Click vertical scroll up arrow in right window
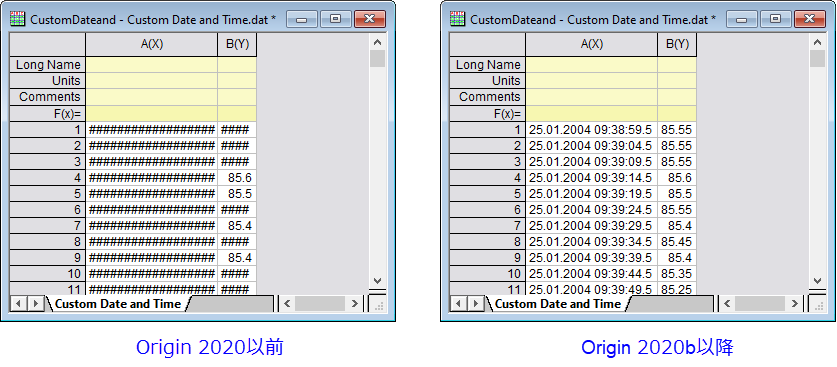 tap(817, 42)
